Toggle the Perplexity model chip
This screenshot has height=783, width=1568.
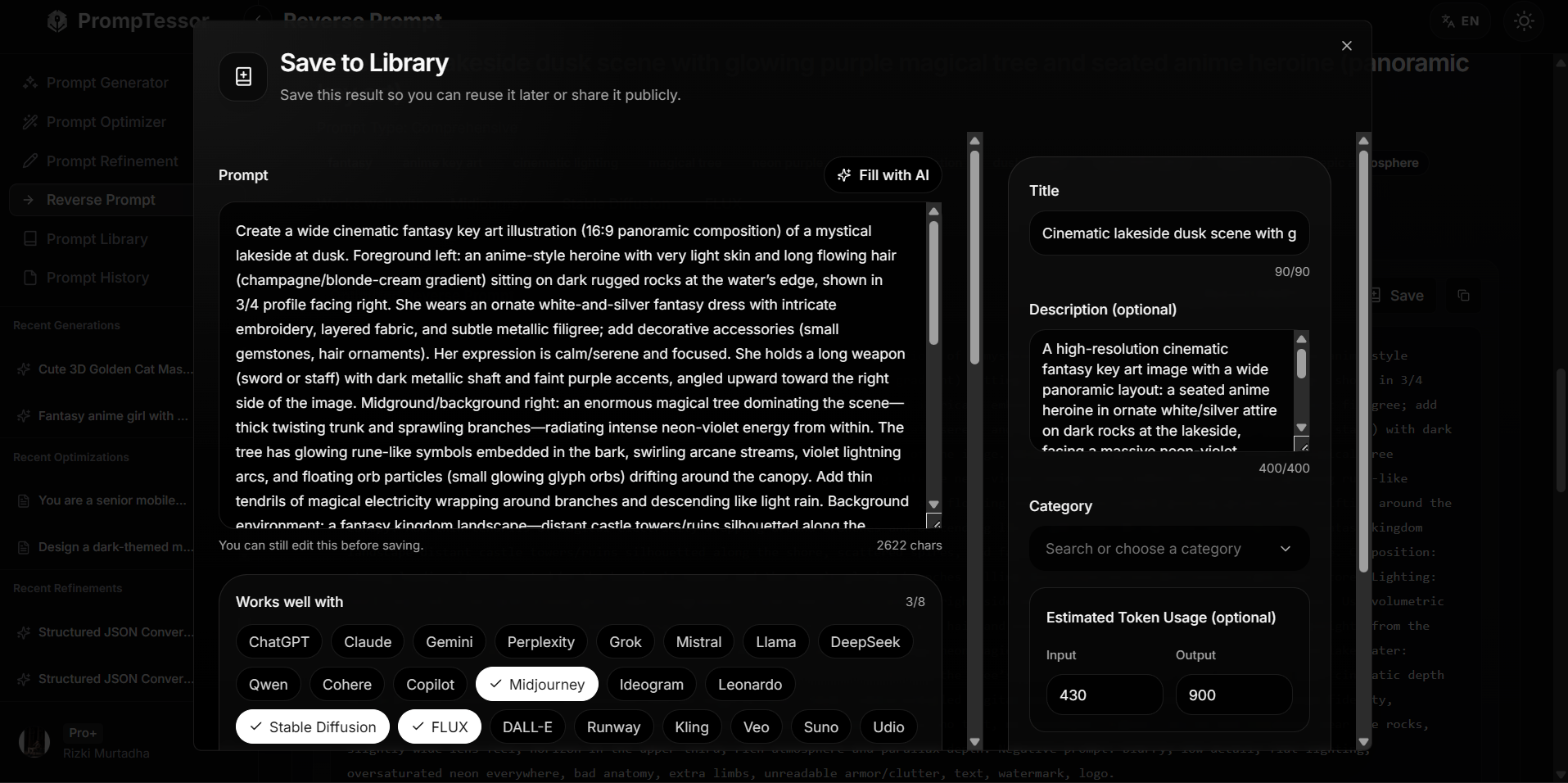(541, 642)
